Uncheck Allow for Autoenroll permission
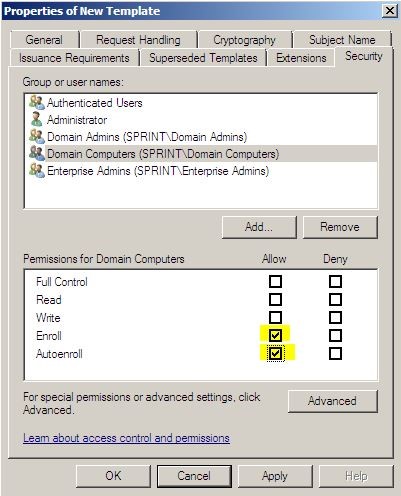401x496 pixels. click(275, 353)
